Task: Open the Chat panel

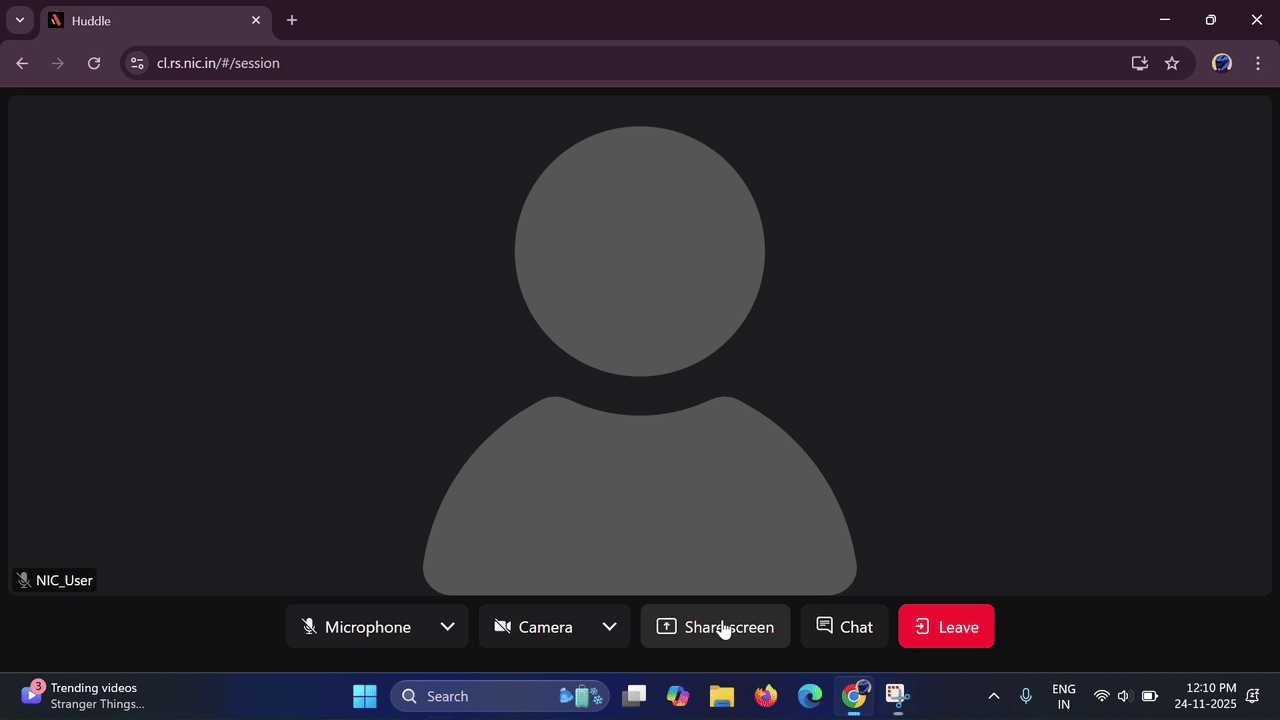Action: click(845, 627)
